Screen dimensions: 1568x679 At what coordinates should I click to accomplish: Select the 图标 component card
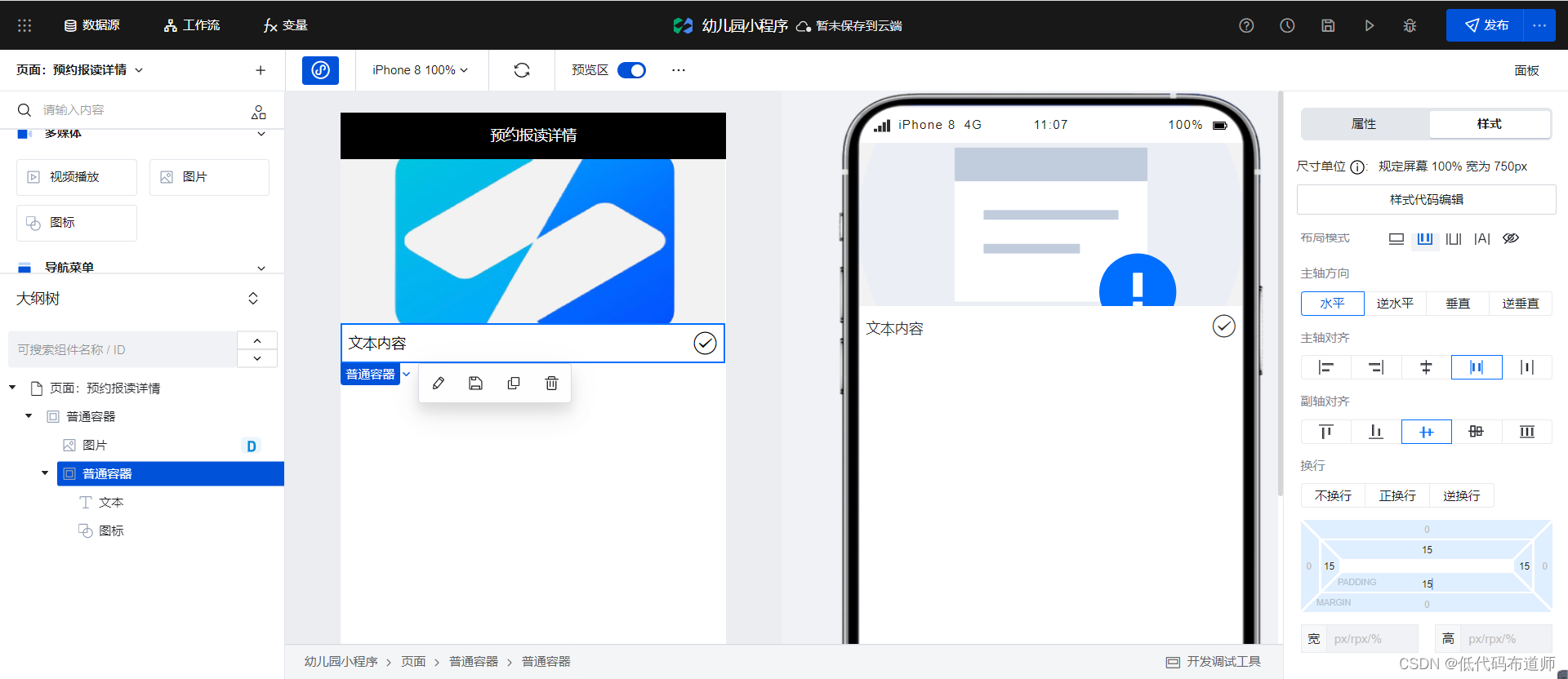pyautogui.click(x=77, y=223)
